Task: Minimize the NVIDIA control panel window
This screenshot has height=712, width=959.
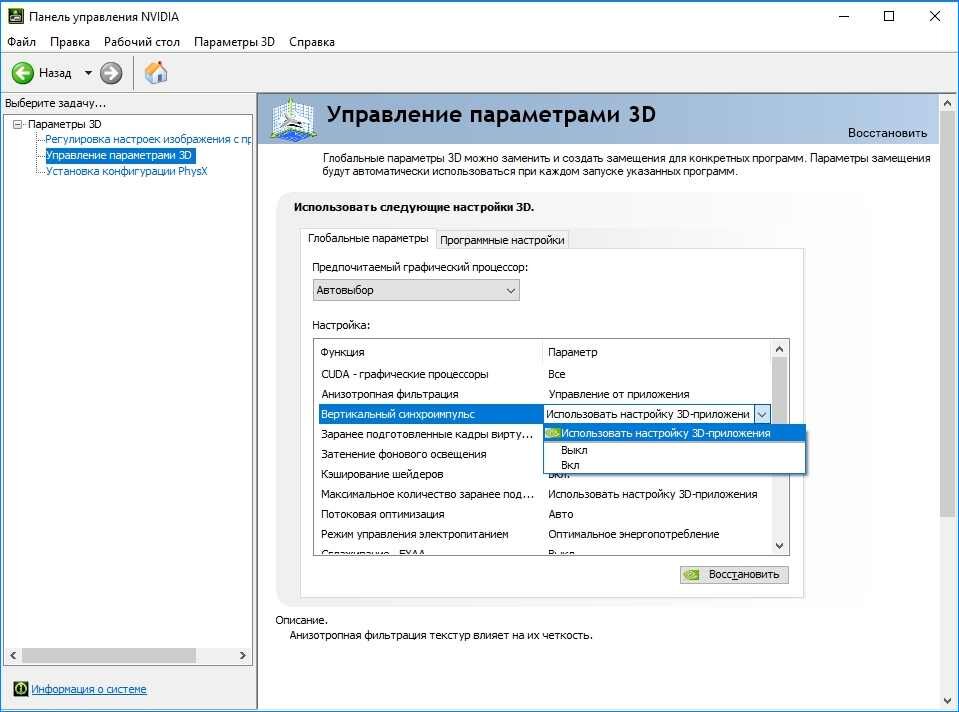Action: tap(845, 17)
